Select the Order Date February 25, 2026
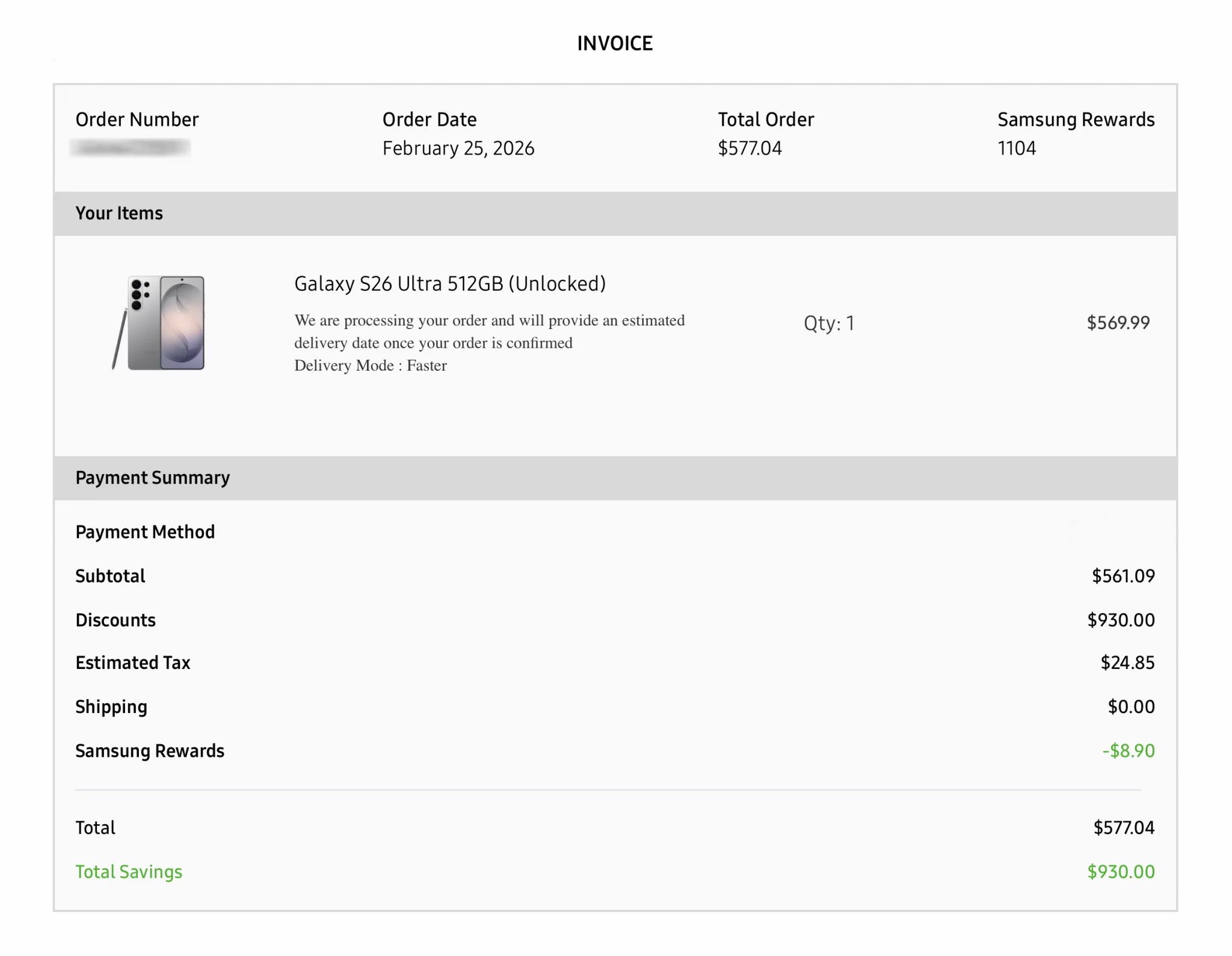The width and height of the screenshot is (1232, 956). 458,149
